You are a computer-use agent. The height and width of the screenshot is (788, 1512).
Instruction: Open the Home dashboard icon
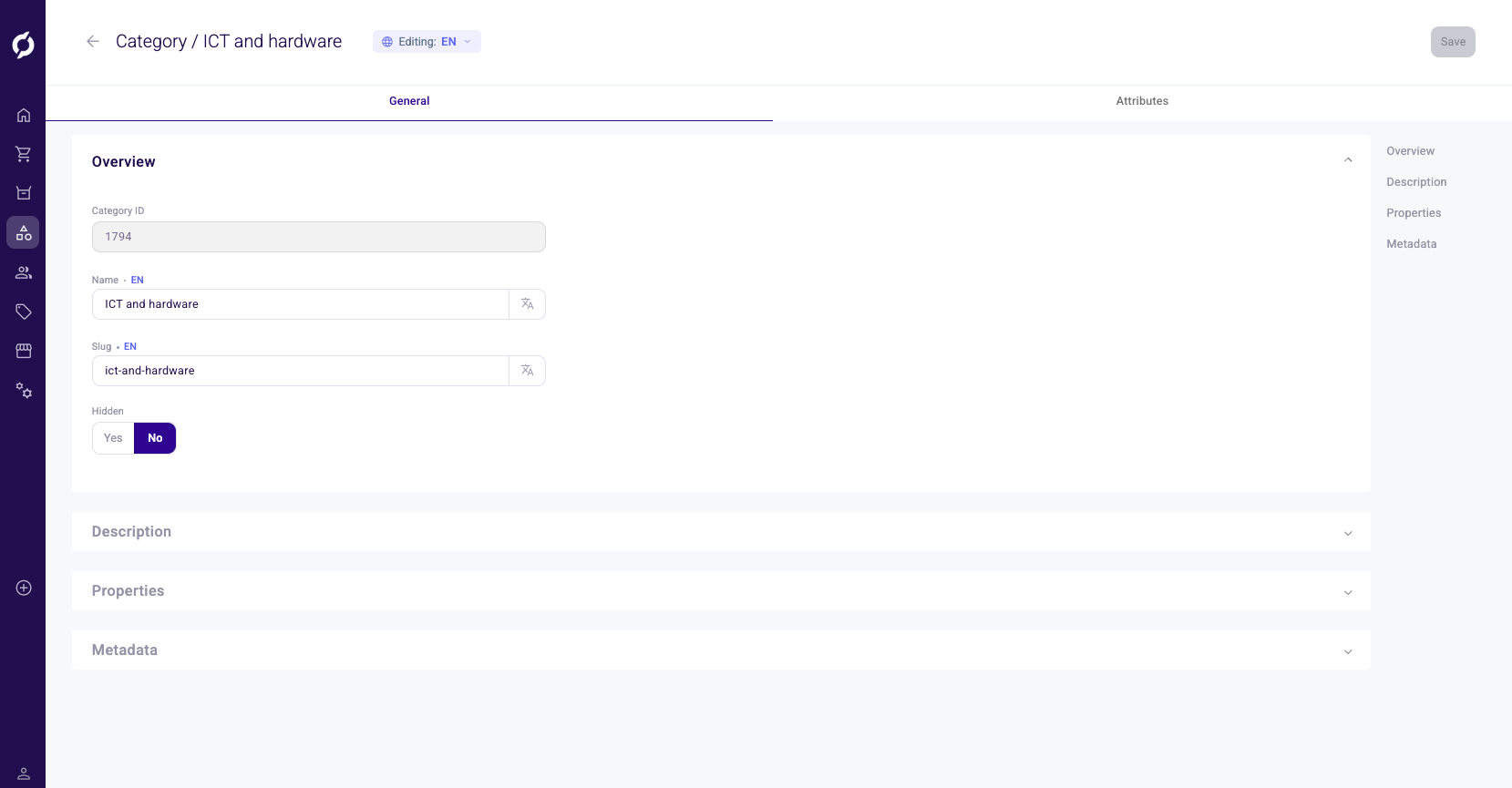[24, 115]
